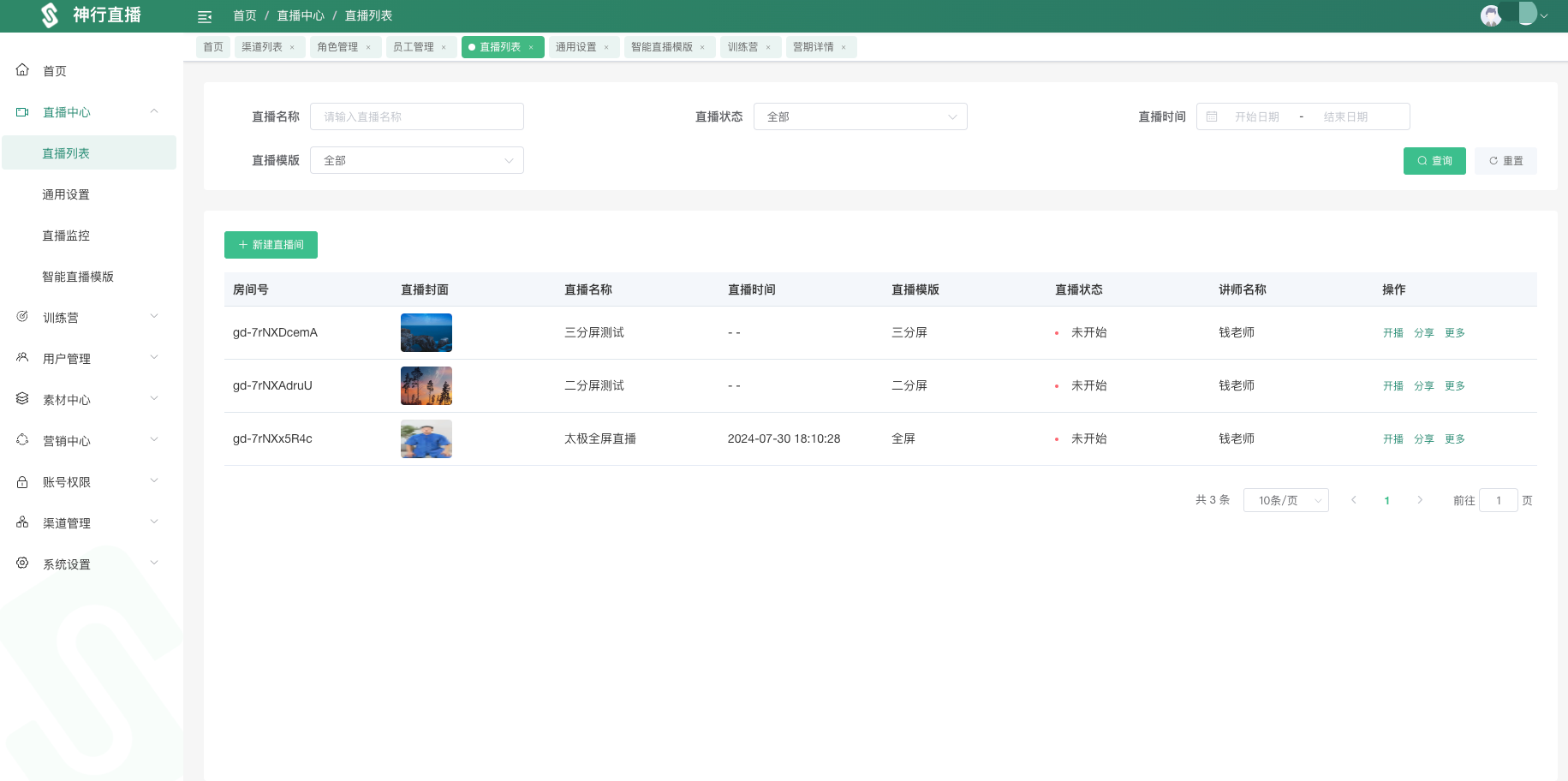Click the 用户管理 people icon
The height and width of the screenshot is (781, 1568).
coord(22,358)
